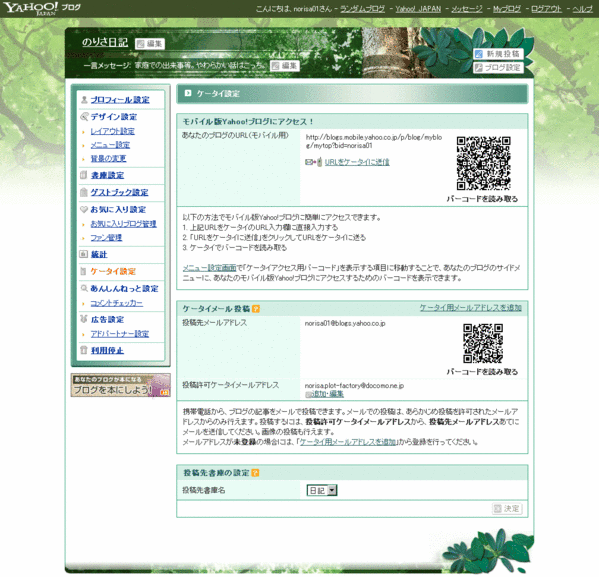Click mail-to-phone icon beside URLをケータイに送信
The image size is (599, 577).
pyautogui.click(x=314, y=162)
